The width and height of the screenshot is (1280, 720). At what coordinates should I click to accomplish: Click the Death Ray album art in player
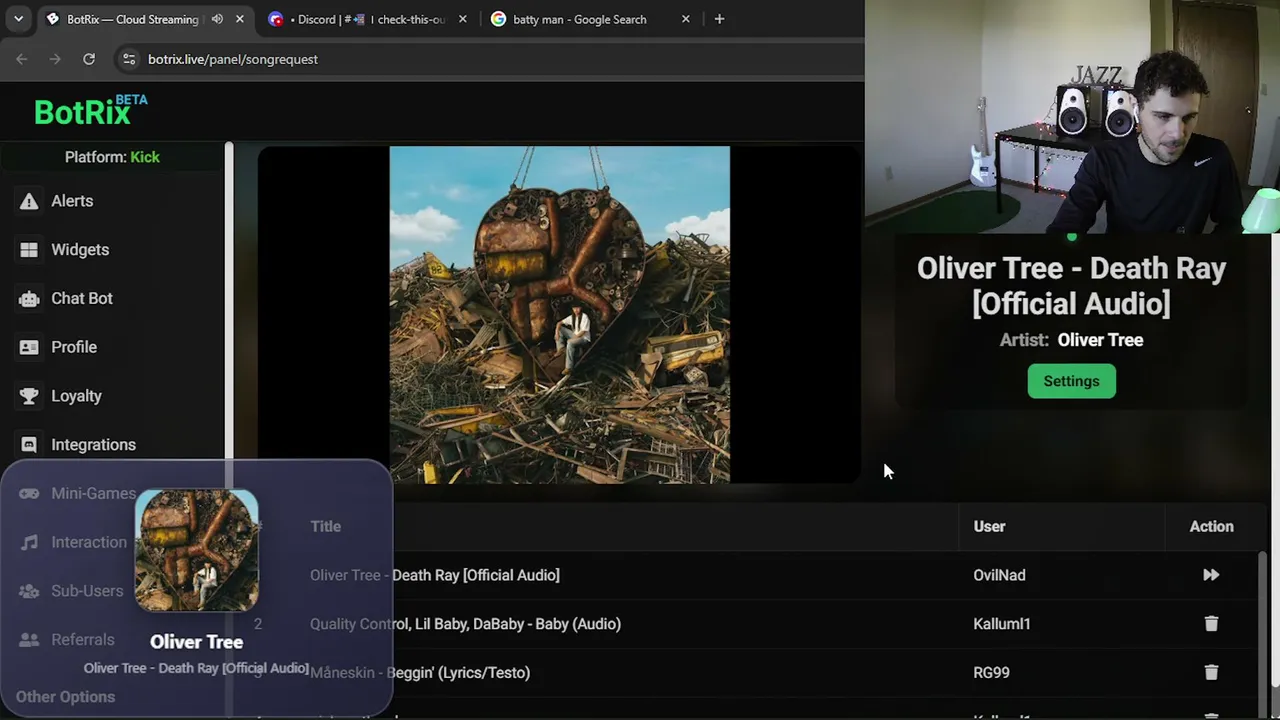click(x=559, y=315)
